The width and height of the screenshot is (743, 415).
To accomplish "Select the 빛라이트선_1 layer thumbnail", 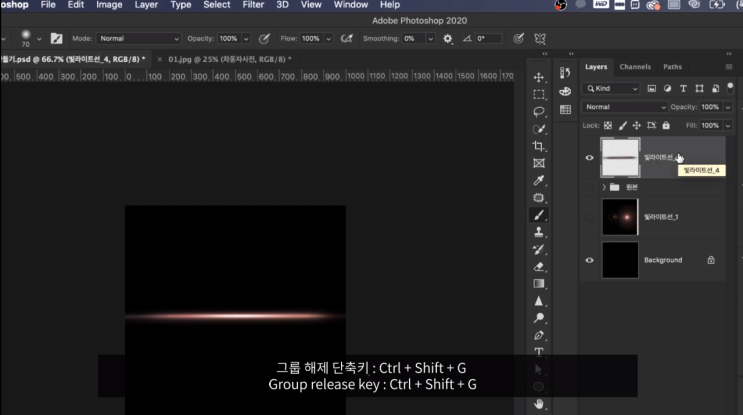I will (619, 217).
